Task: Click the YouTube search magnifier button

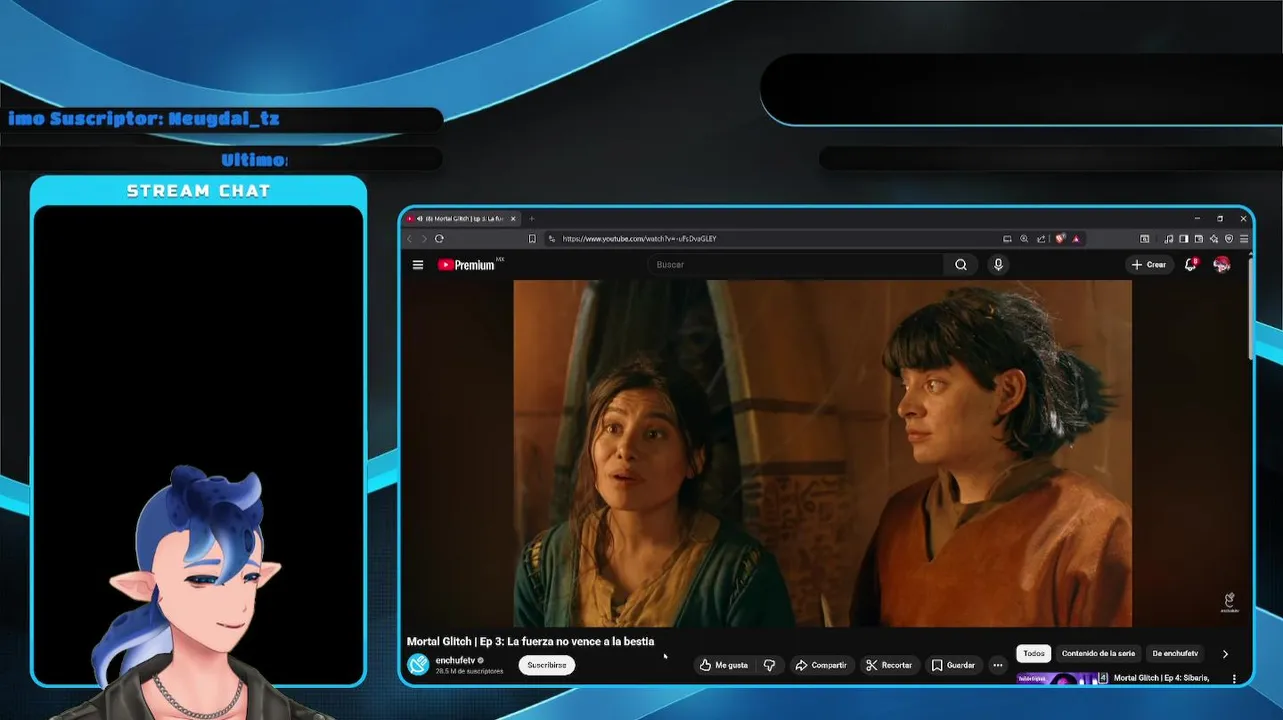Action: [x=961, y=265]
